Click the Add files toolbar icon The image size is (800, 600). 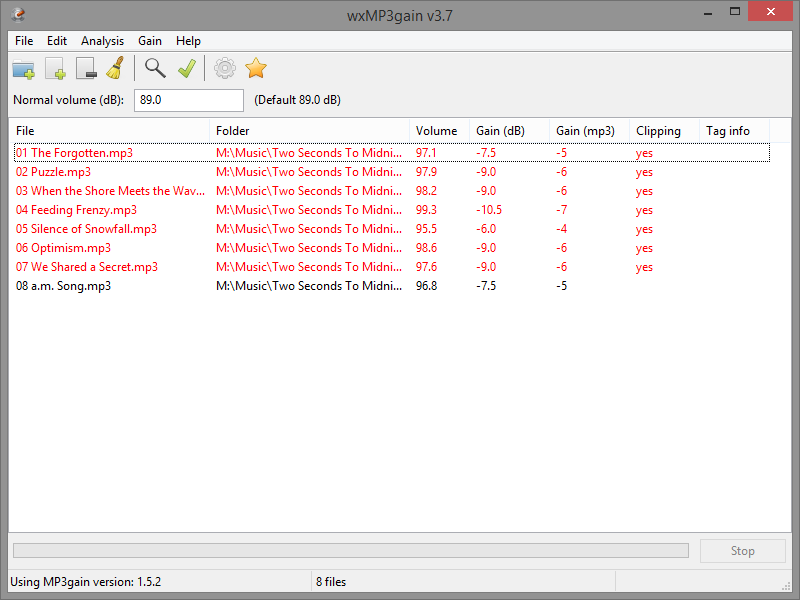tap(55, 69)
